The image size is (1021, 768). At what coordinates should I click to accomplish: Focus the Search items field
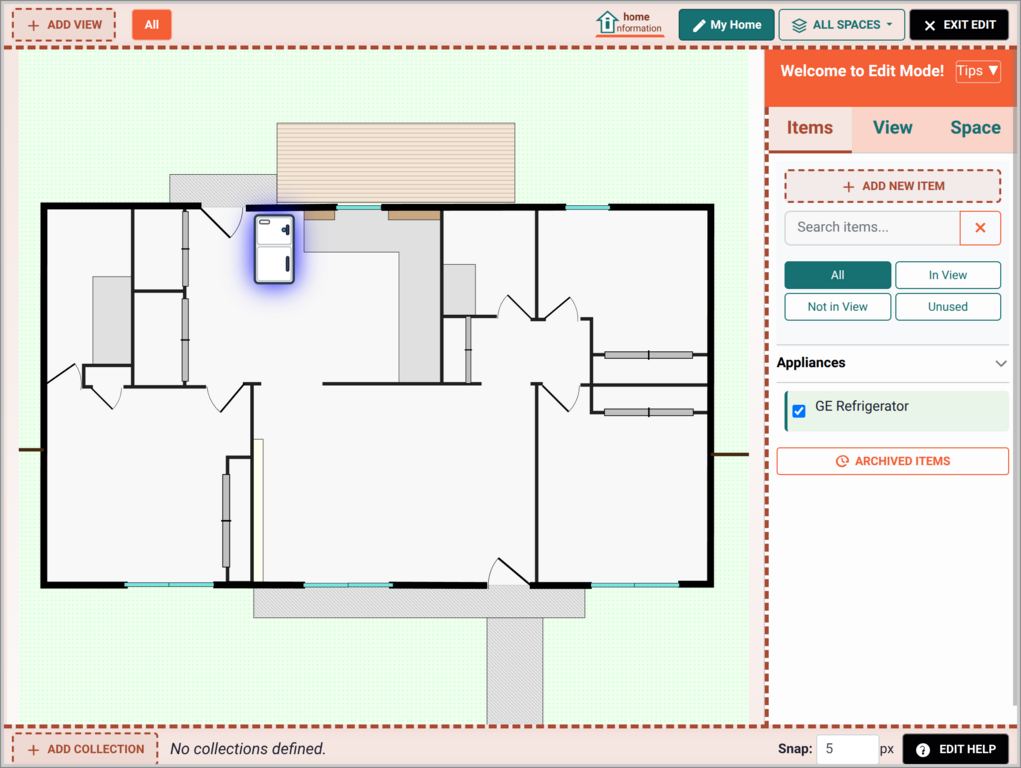[872, 228]
